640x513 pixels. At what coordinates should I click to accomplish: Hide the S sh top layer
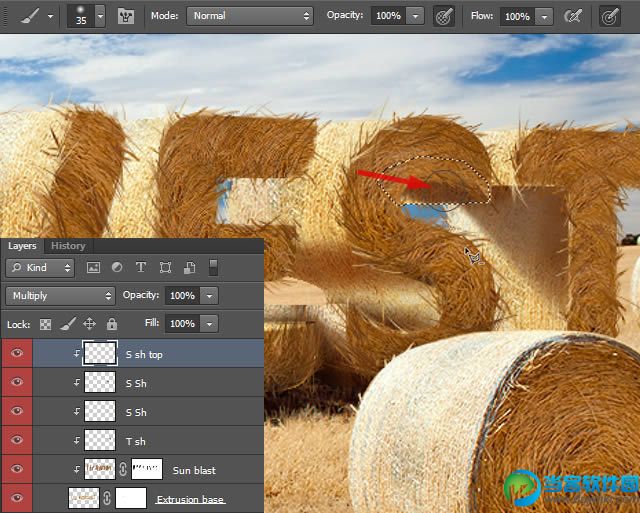pos(16,353)
